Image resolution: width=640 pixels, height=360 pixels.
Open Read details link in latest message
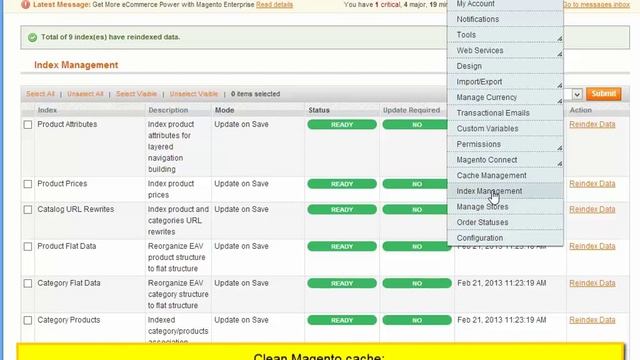click(x=274, y=5)
